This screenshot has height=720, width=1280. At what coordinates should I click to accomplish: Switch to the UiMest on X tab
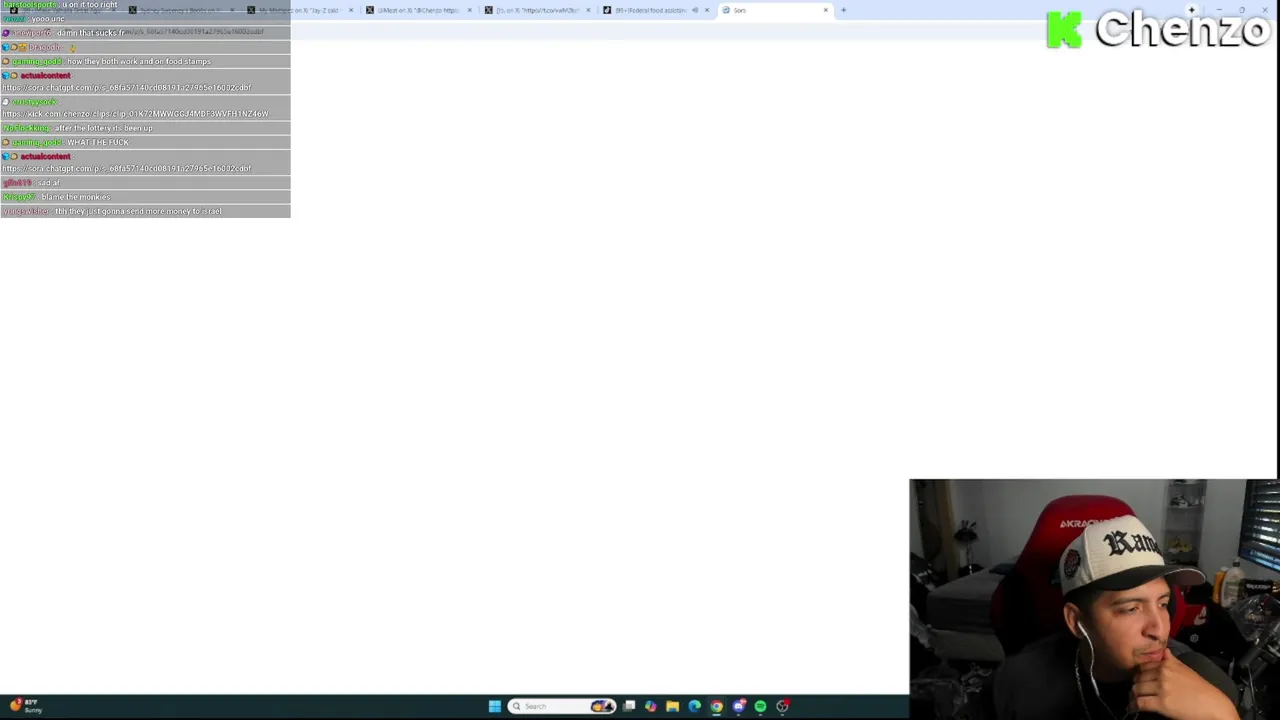tap(418, 10)
